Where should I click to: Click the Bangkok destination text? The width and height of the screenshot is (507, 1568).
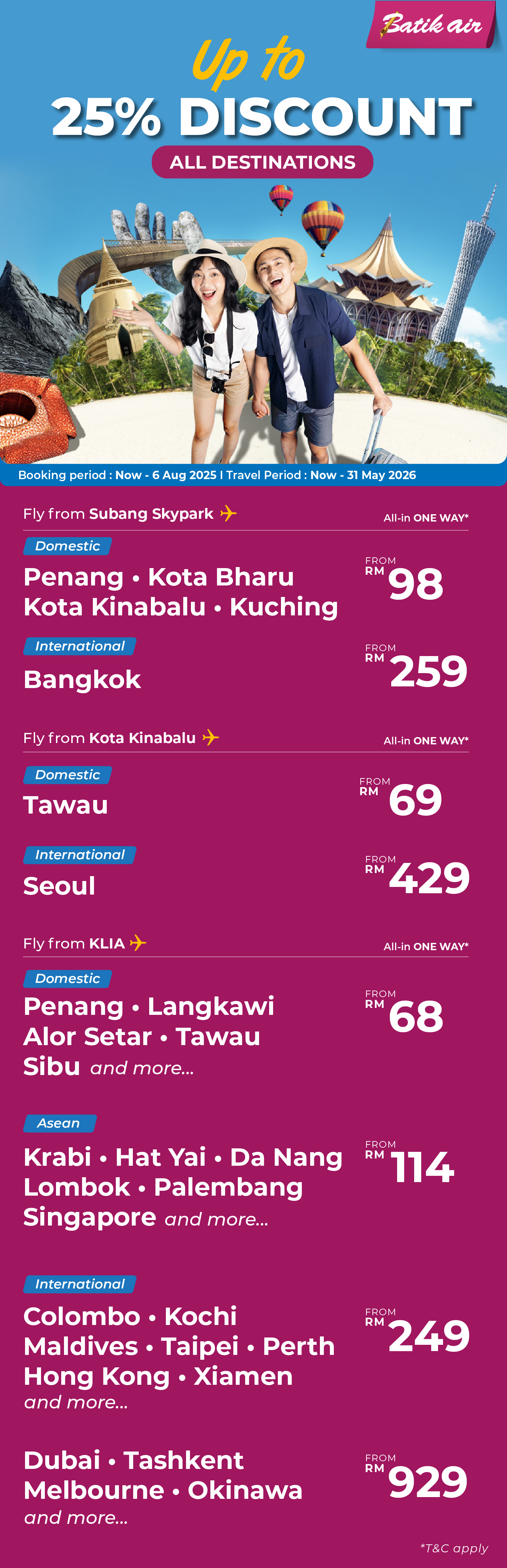[82, 679]
